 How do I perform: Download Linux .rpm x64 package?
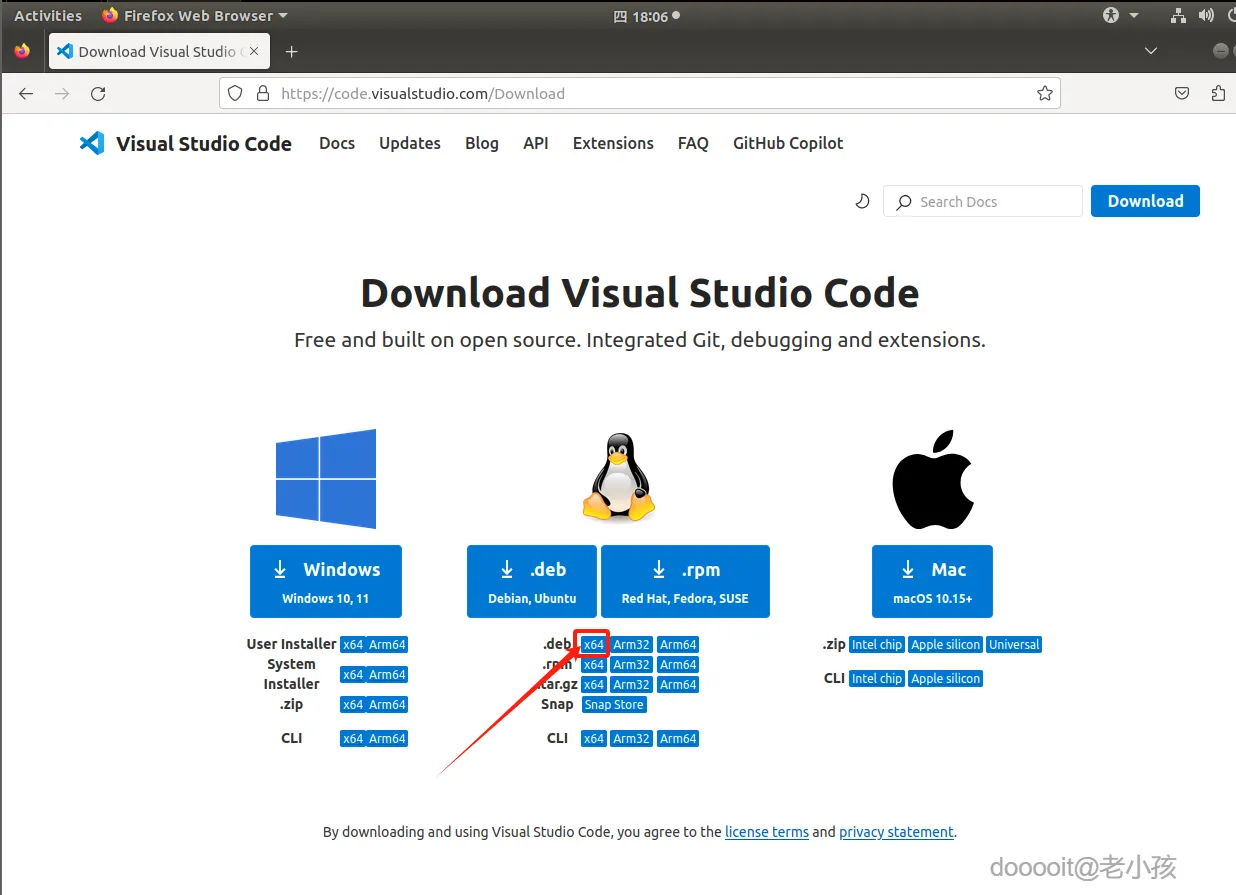594,665
